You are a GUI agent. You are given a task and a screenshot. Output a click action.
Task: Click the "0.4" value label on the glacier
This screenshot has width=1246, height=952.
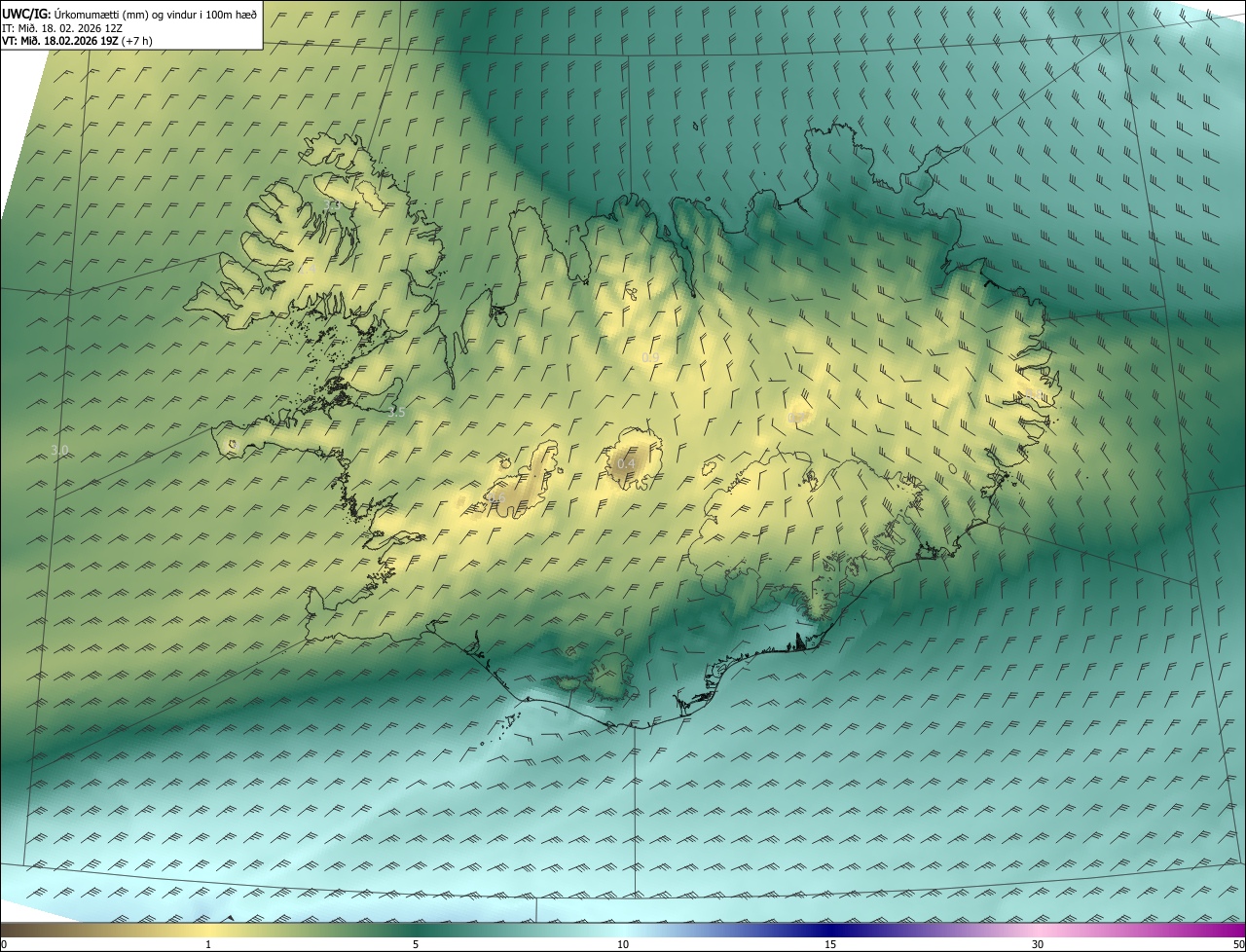point(627,464)
